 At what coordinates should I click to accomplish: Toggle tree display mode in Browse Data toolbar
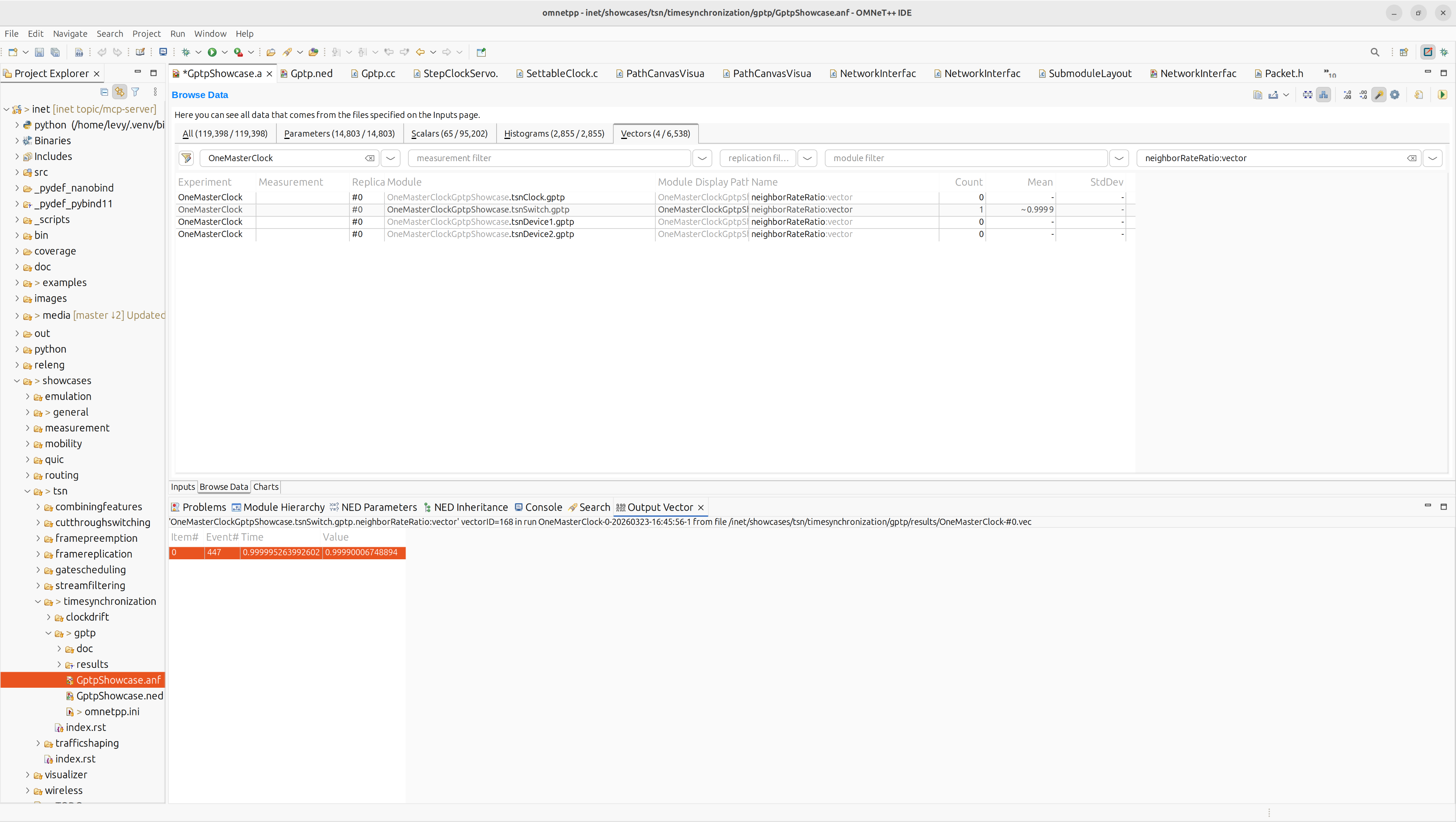pos(1324,95)
